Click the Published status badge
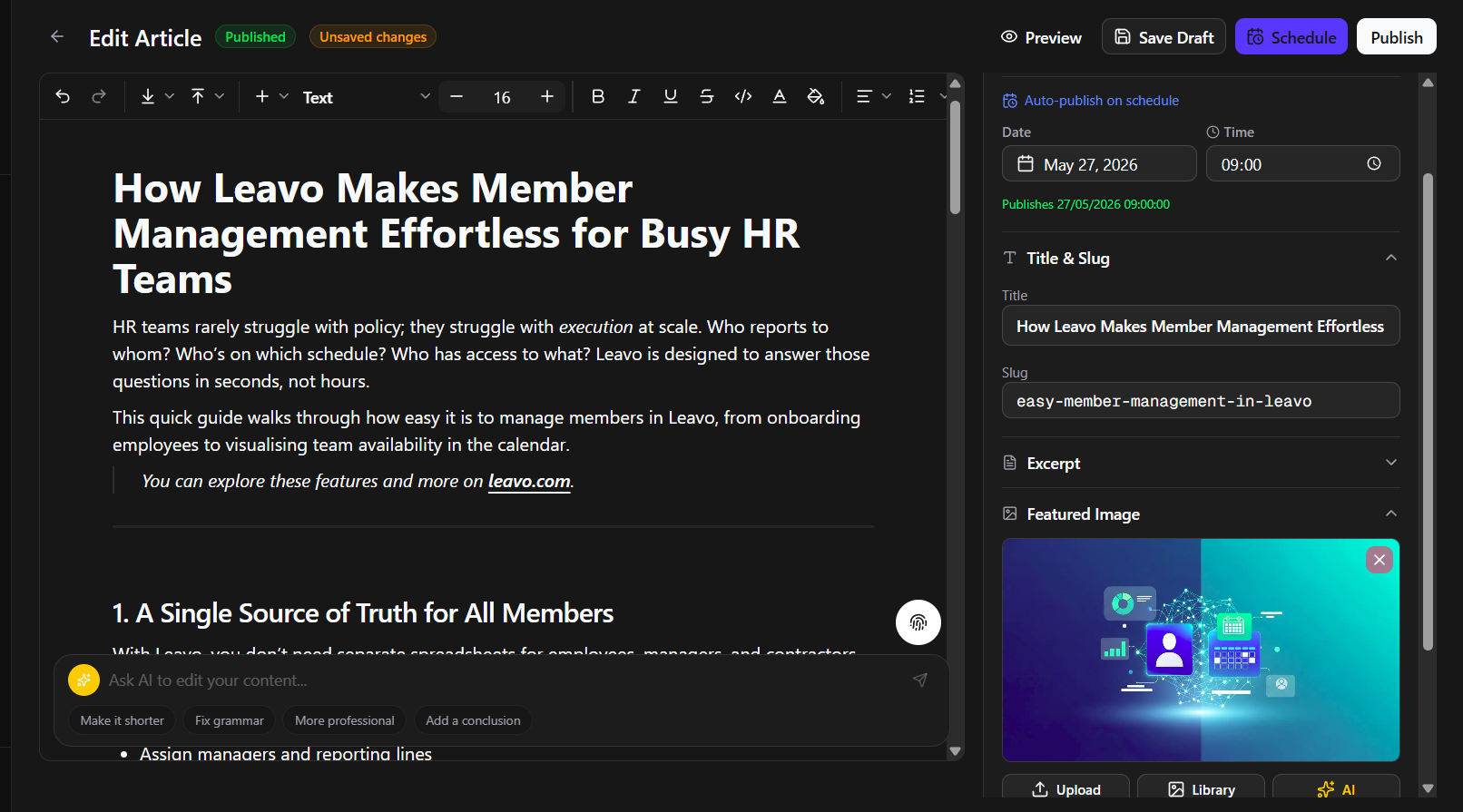 (255, 36)
